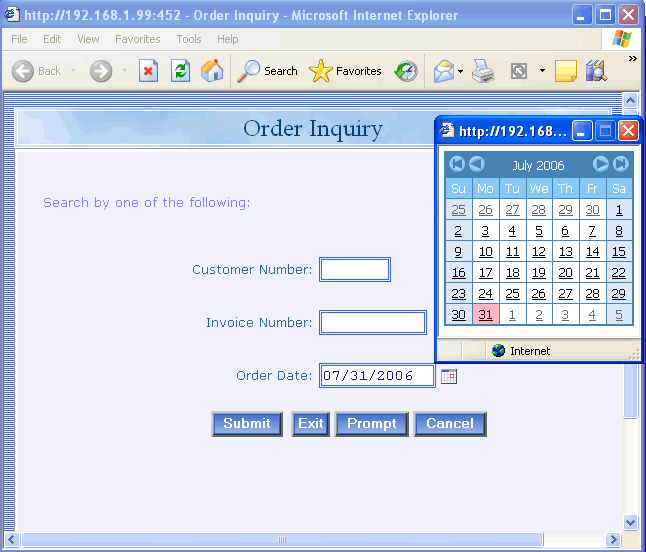Click the Print printer icon
Image resolution: width=646 pixels, height=552 pixels.
pos(483,71)
